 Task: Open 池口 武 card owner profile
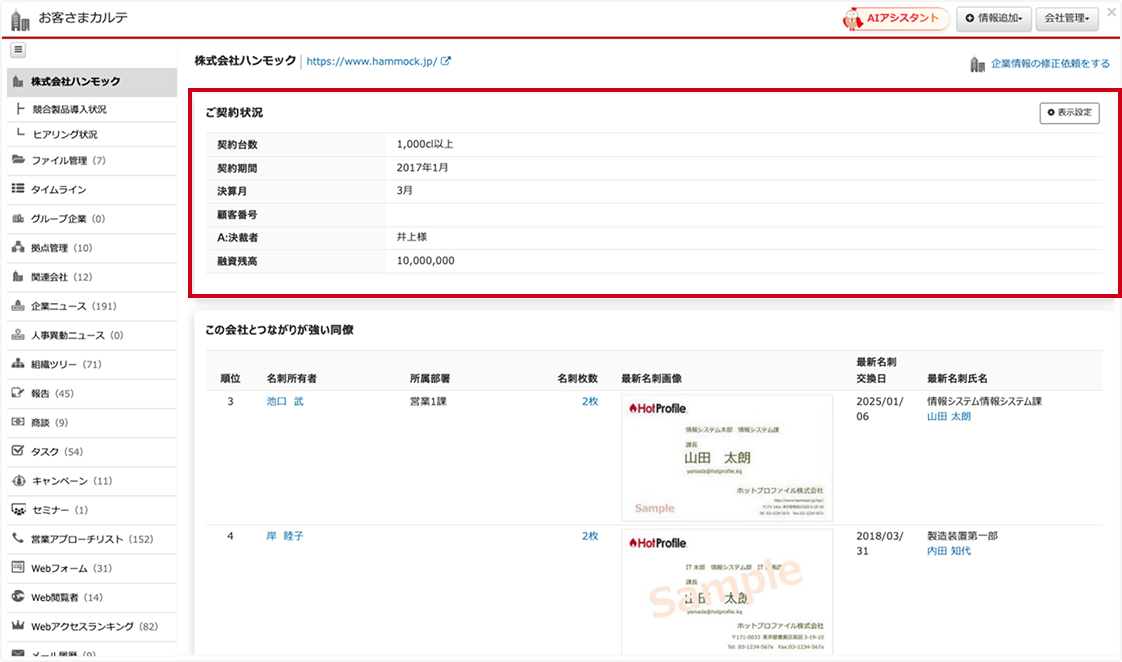coord(284,401)
